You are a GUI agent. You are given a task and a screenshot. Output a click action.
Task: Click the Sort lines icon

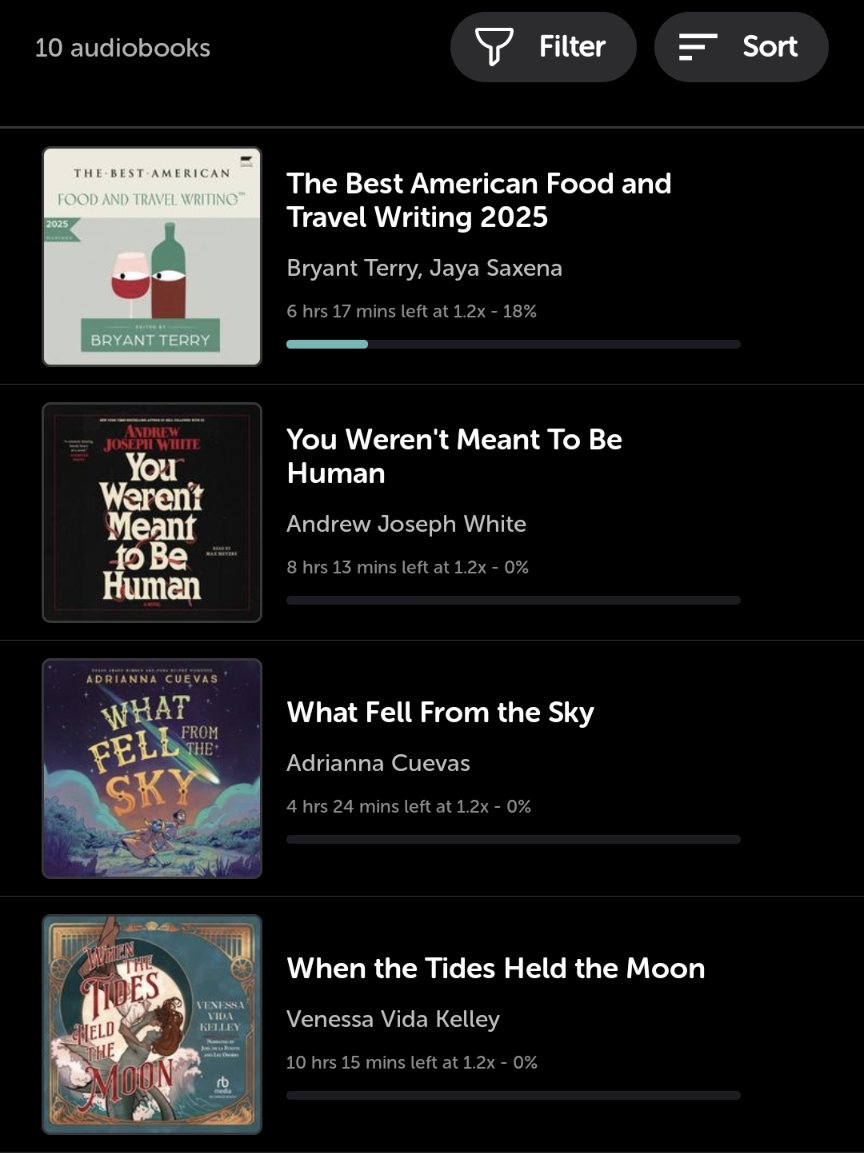[697, 47]
